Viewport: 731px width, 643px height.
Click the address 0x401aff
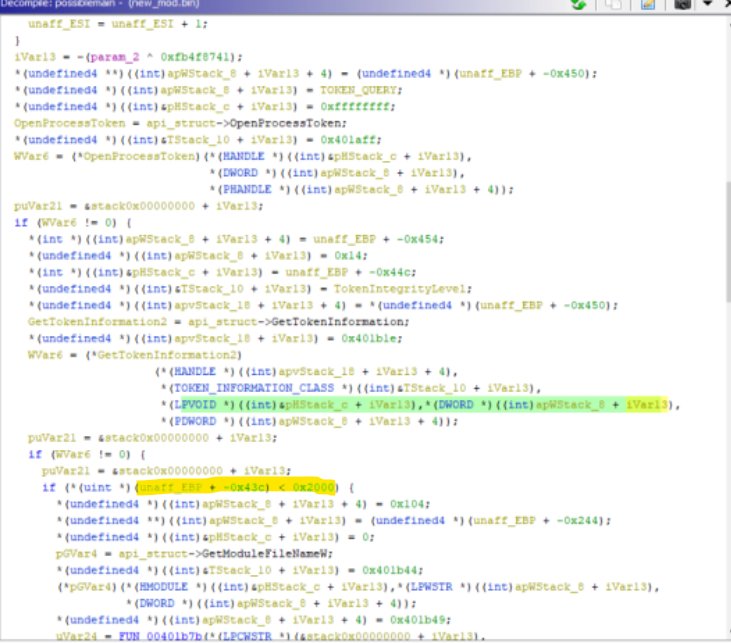click(x=347, y=140)
